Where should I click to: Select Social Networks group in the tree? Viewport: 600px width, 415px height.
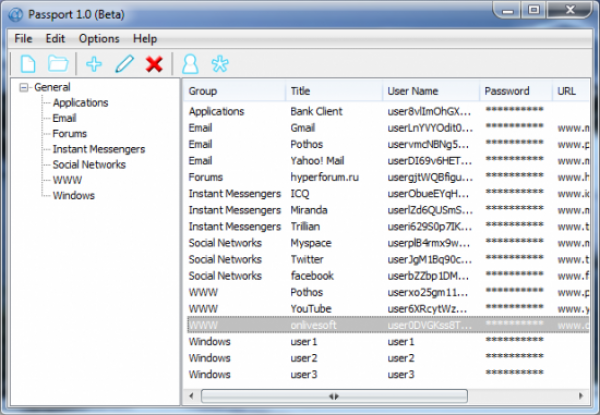click(89, 164)
